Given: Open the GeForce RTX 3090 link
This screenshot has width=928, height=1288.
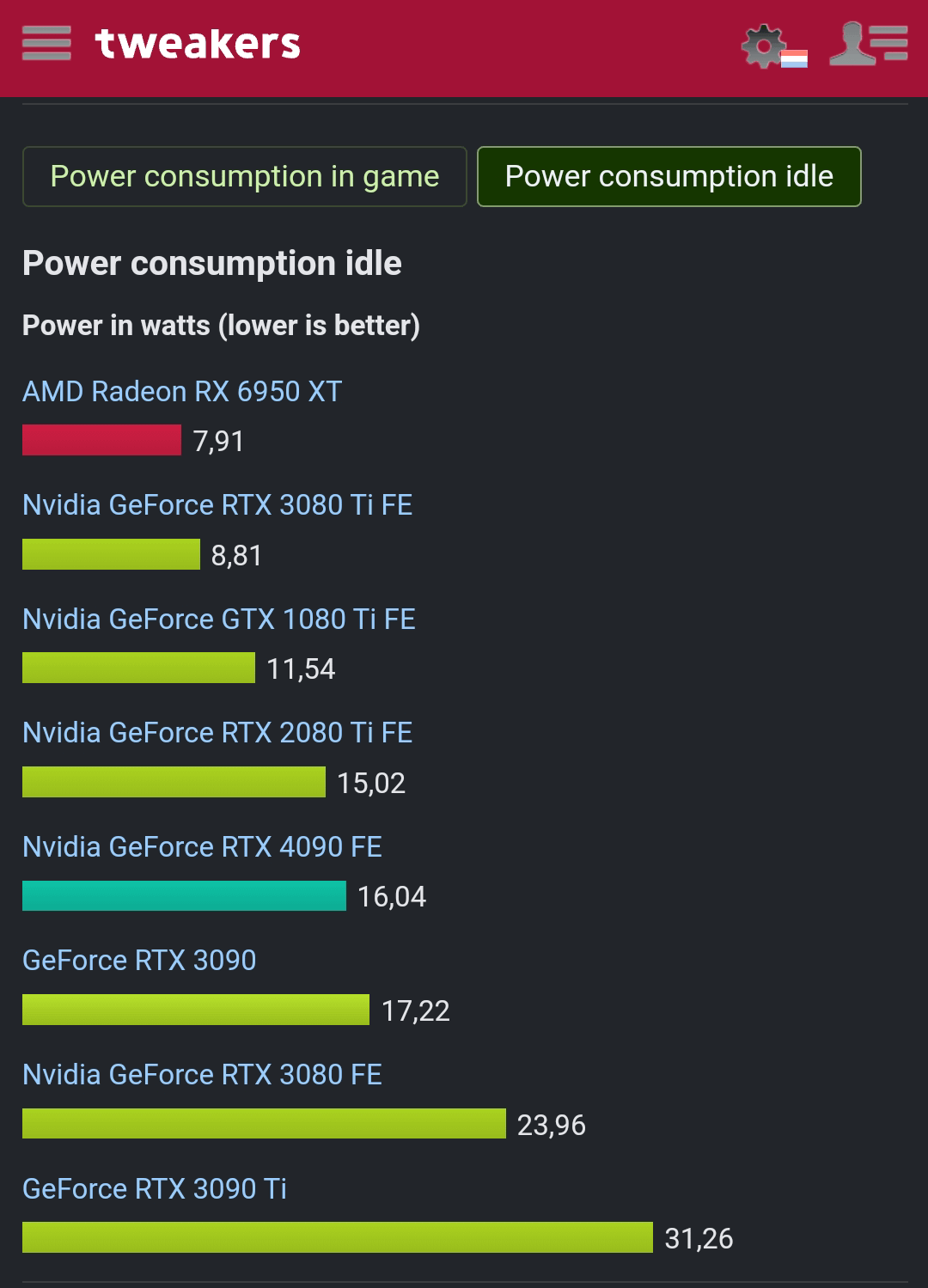Looking at the screenshot, I should click(x=139, y=960).
